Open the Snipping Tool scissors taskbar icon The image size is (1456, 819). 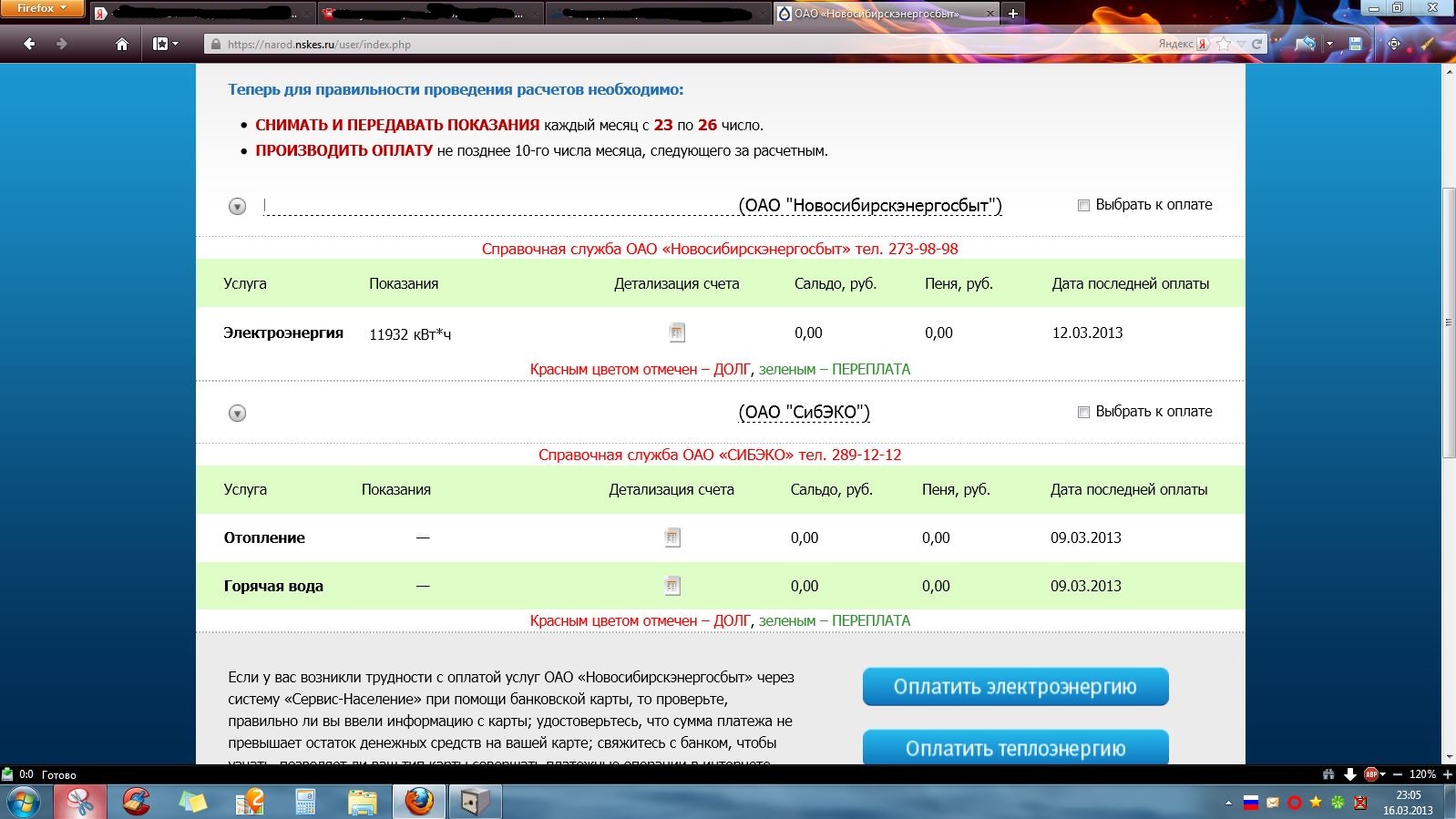pos(79,803)
